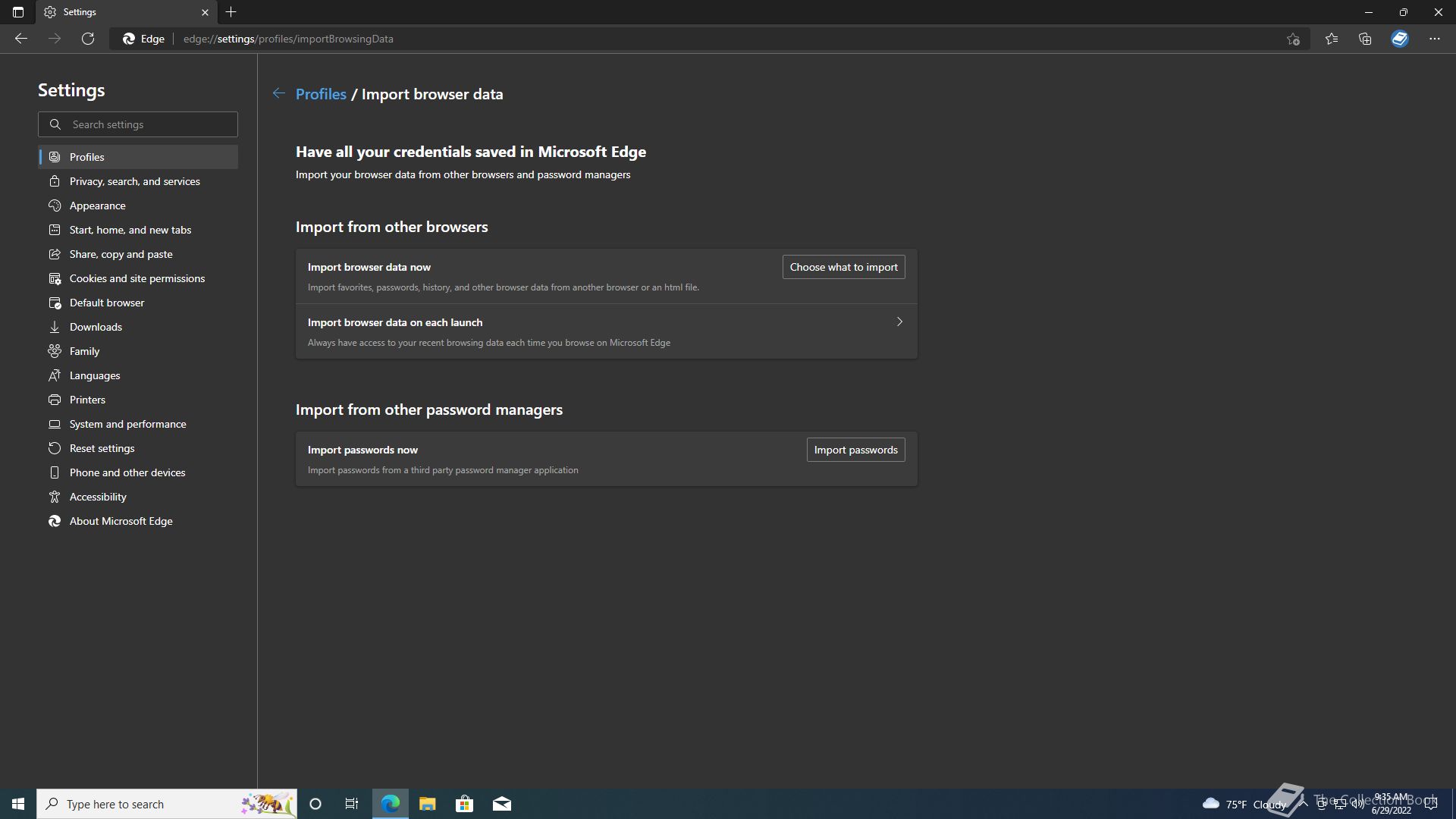
Task: Open Printers settings
Action: pos(138,400)
